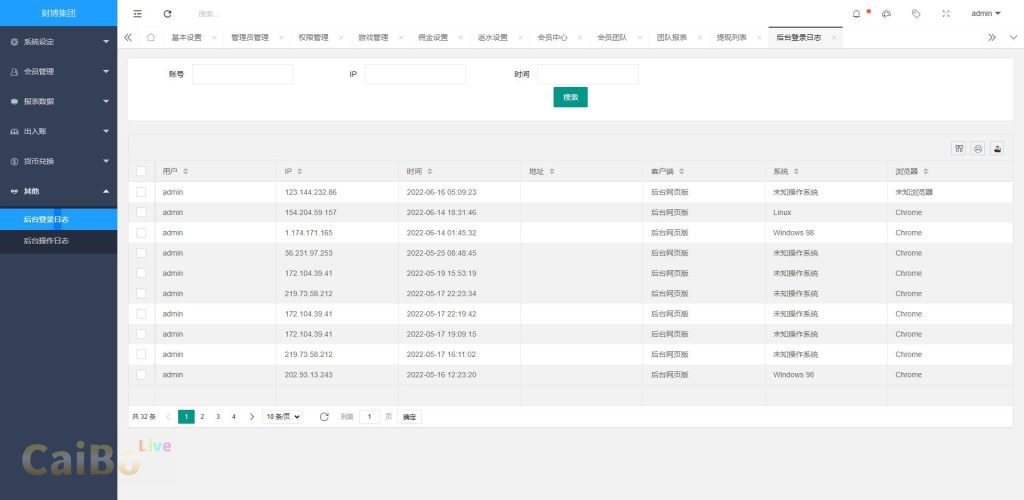Click the theme palette icon in the header
This screenshot has height=500, width=1024.
[x=886, y=13]
